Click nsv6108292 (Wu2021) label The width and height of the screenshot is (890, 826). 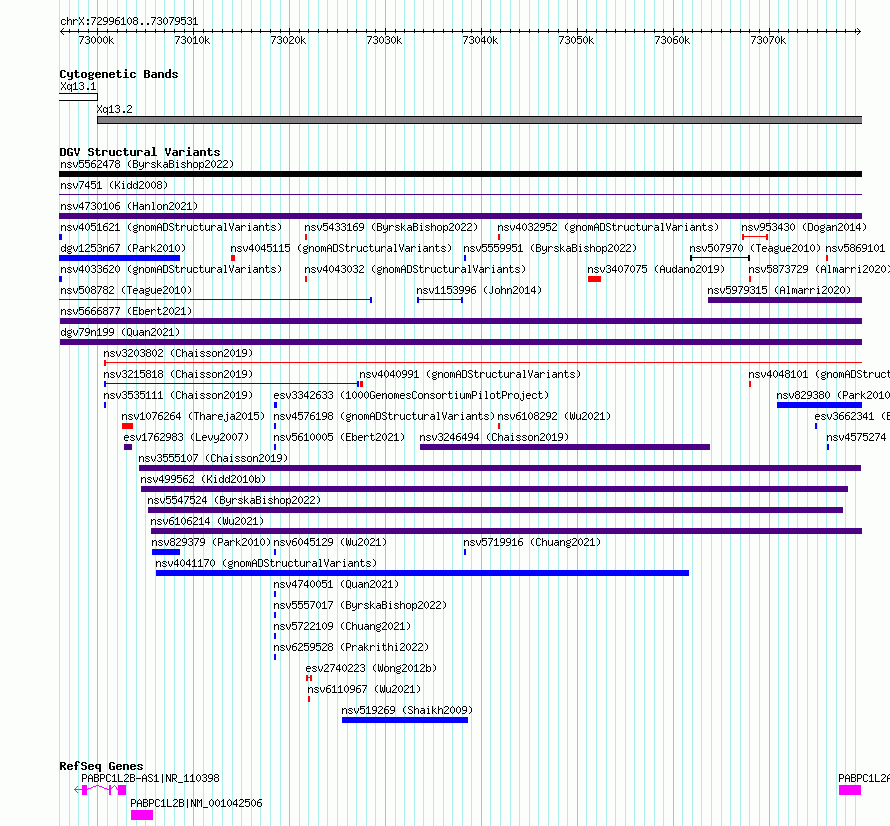554,416
